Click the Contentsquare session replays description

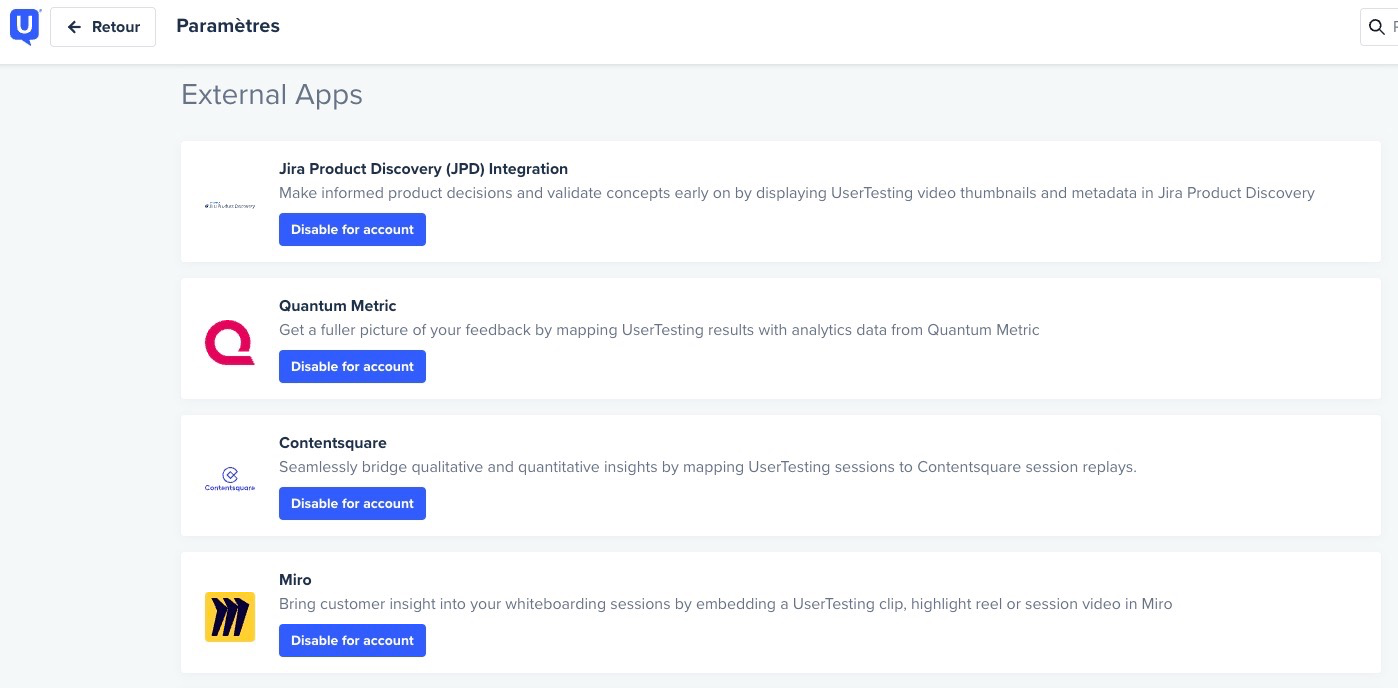click(x=708, y=467)
